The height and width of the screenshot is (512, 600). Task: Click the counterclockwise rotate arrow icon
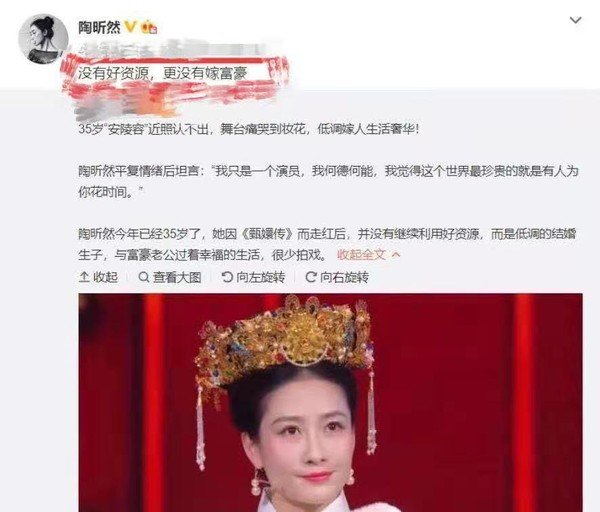[227, 277]
